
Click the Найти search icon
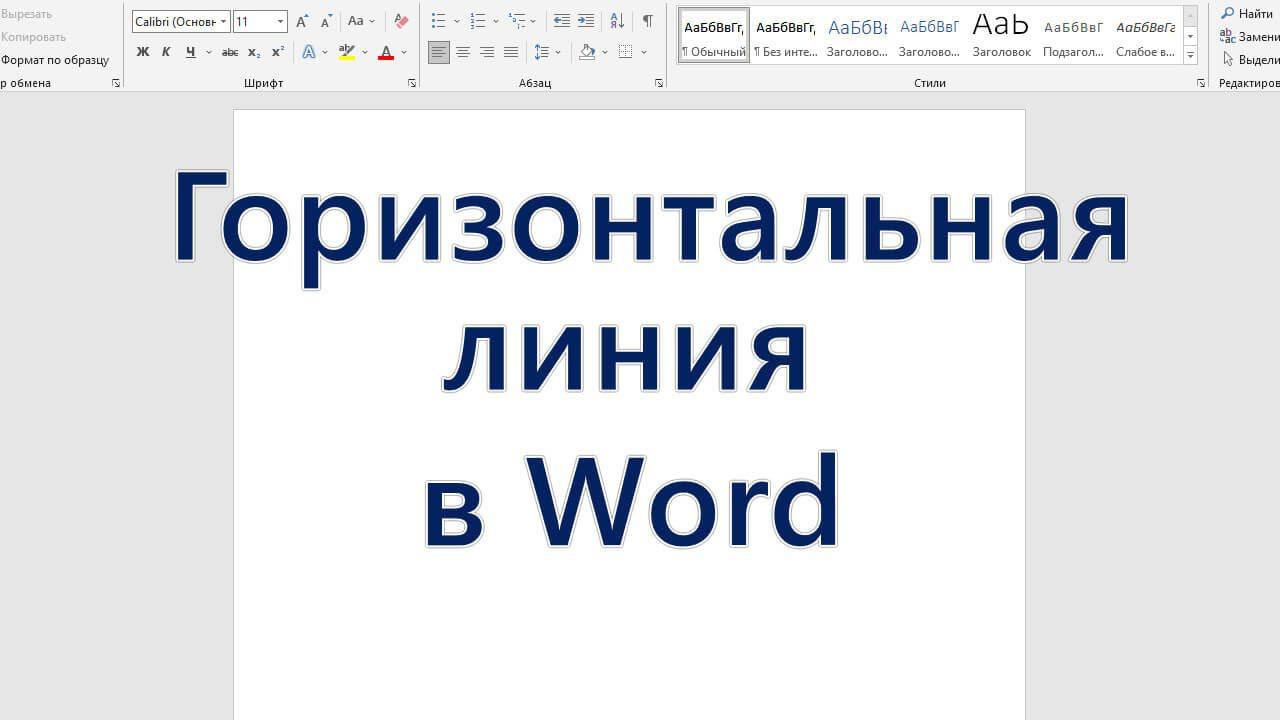point(1228,14)
